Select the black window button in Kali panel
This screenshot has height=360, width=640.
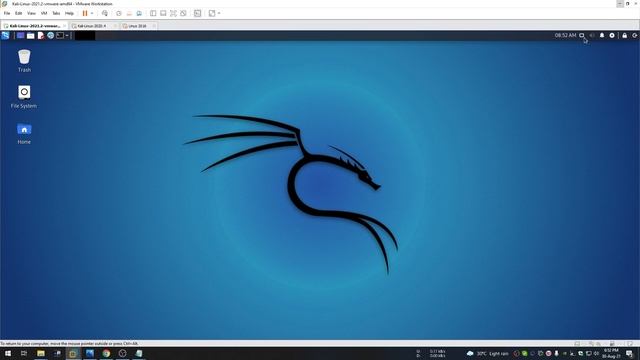[x=85, y=36]
